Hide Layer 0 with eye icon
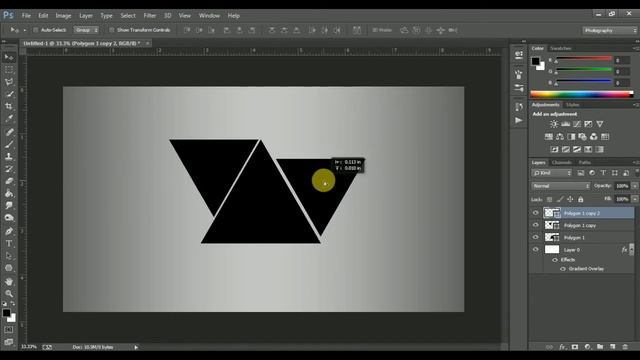 tap(536, 249)
